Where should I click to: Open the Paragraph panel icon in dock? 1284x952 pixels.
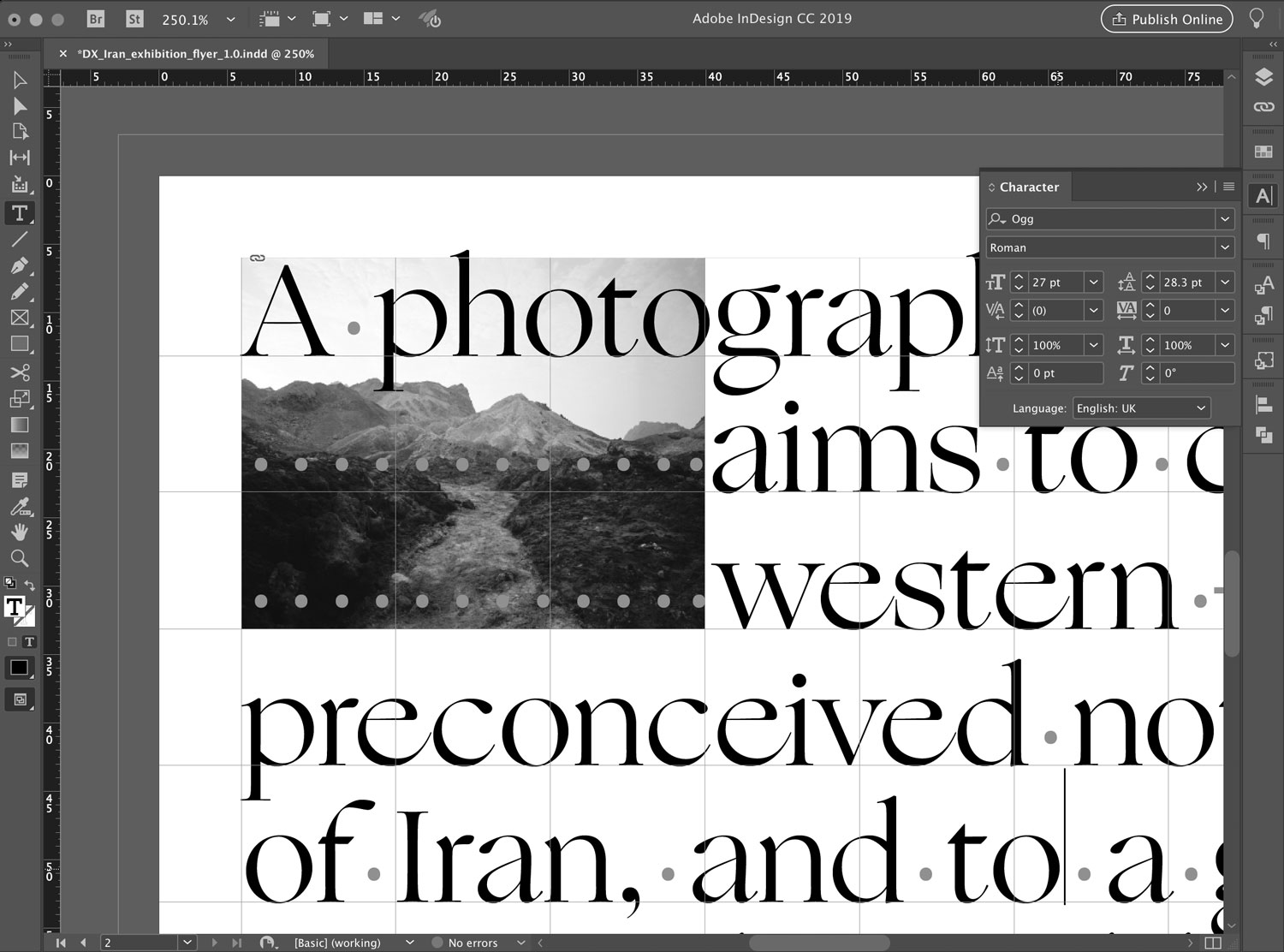tap(1263, 241)
